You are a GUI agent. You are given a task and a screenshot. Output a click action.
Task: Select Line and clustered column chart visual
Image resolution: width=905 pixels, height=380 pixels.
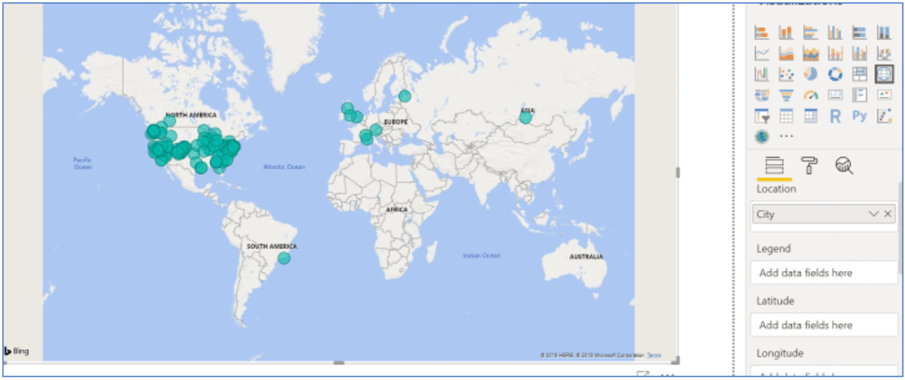(859, 54)
